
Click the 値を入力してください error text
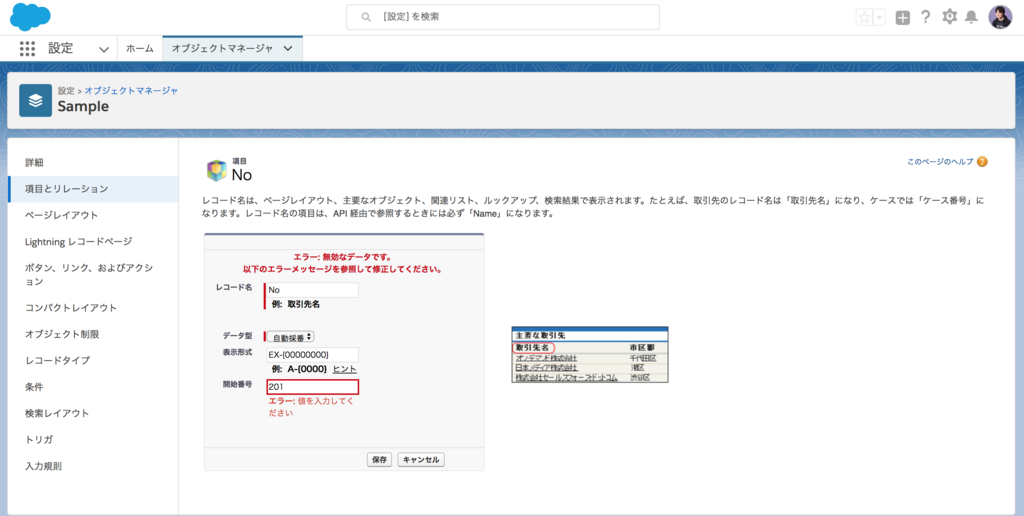[311, 407]
